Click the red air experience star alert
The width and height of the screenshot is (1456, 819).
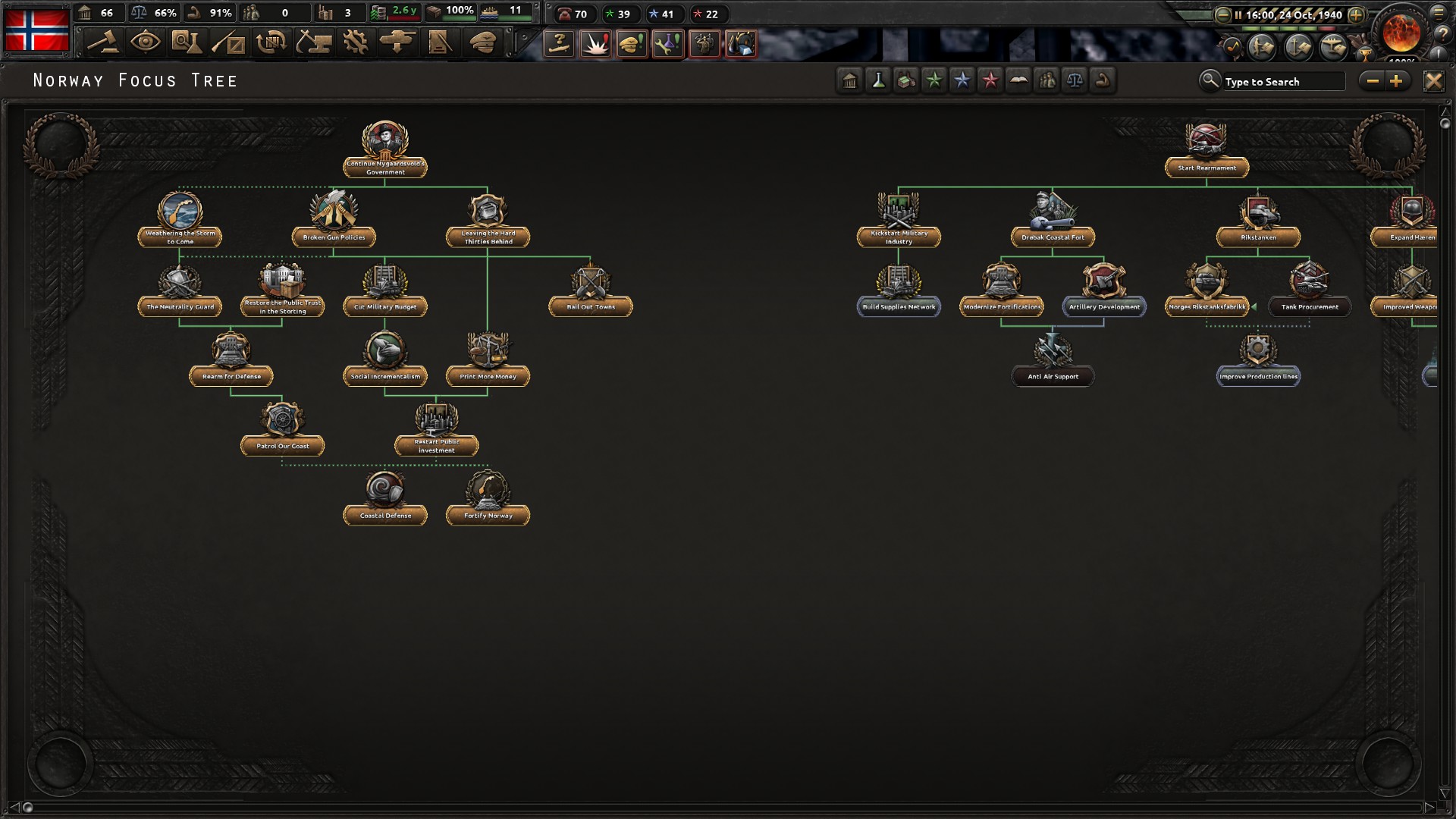click(x=698, y=14)
